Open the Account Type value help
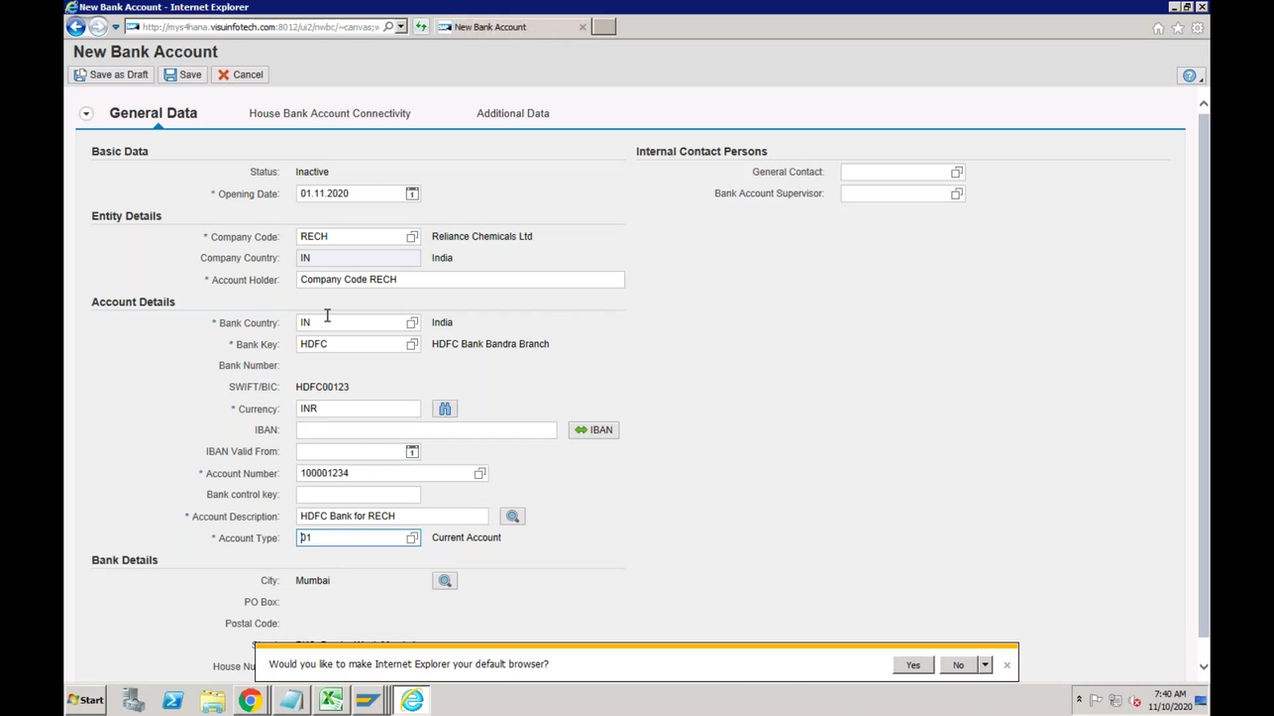Image resolution: width=1274 pixels, height=716 pixels. [x=411, y=537]
